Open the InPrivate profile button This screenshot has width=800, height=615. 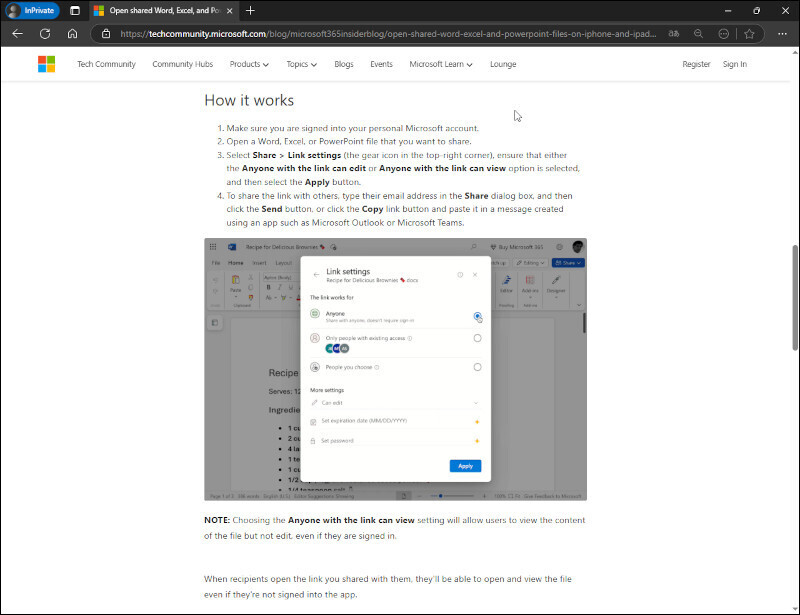click(x=32, y=10)
